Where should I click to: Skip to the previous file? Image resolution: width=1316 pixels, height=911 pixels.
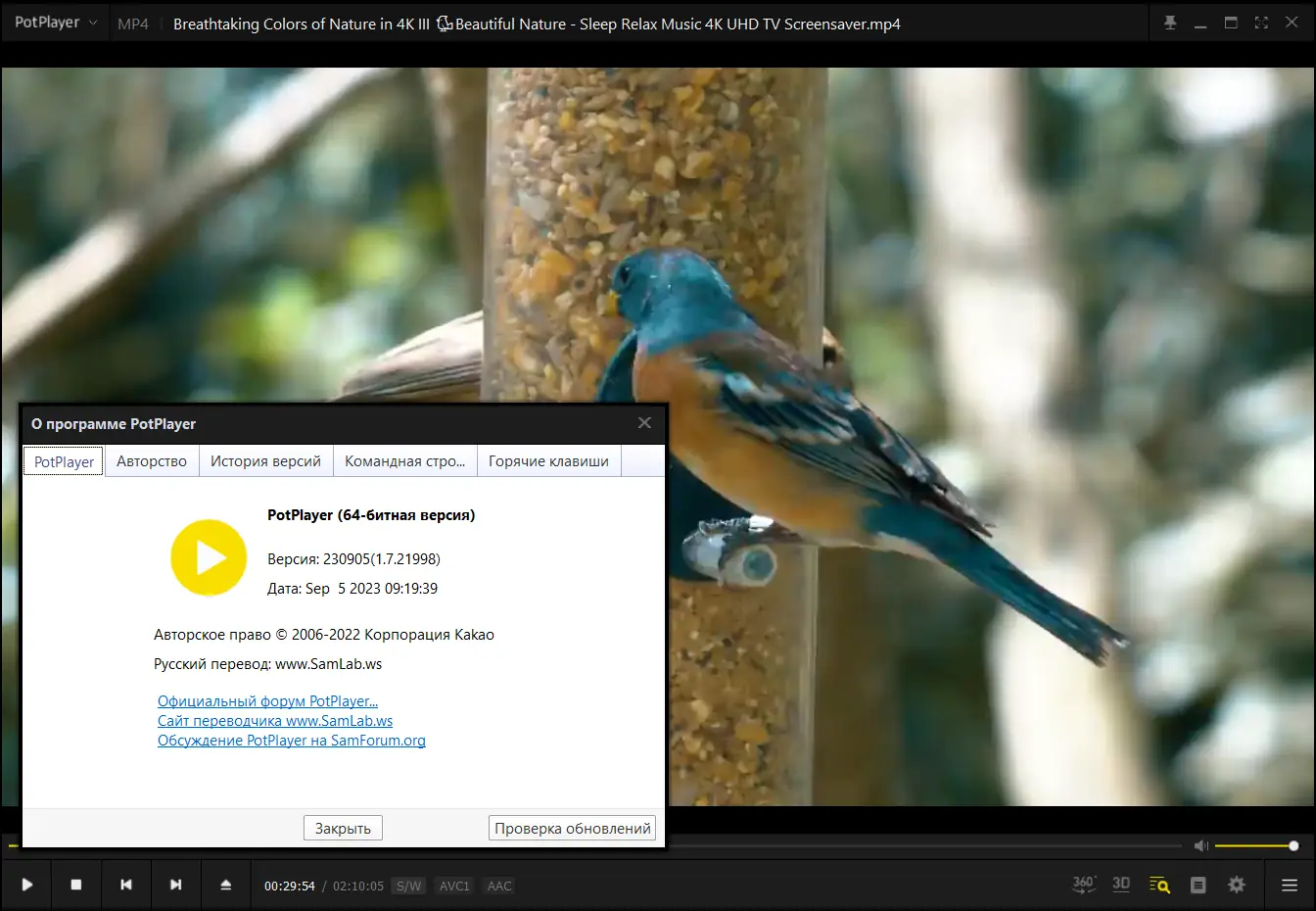126,886
